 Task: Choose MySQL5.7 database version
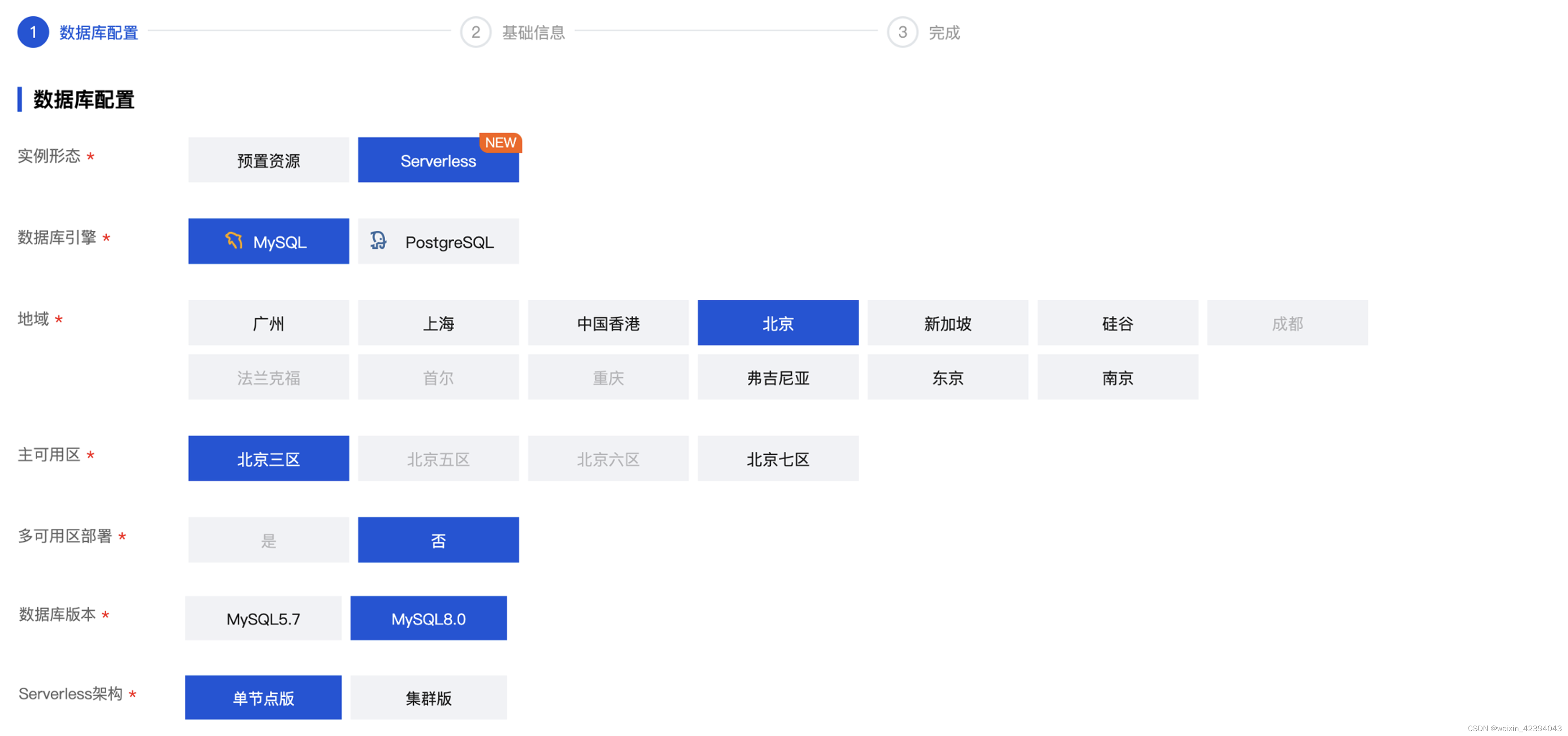point(263,618)
